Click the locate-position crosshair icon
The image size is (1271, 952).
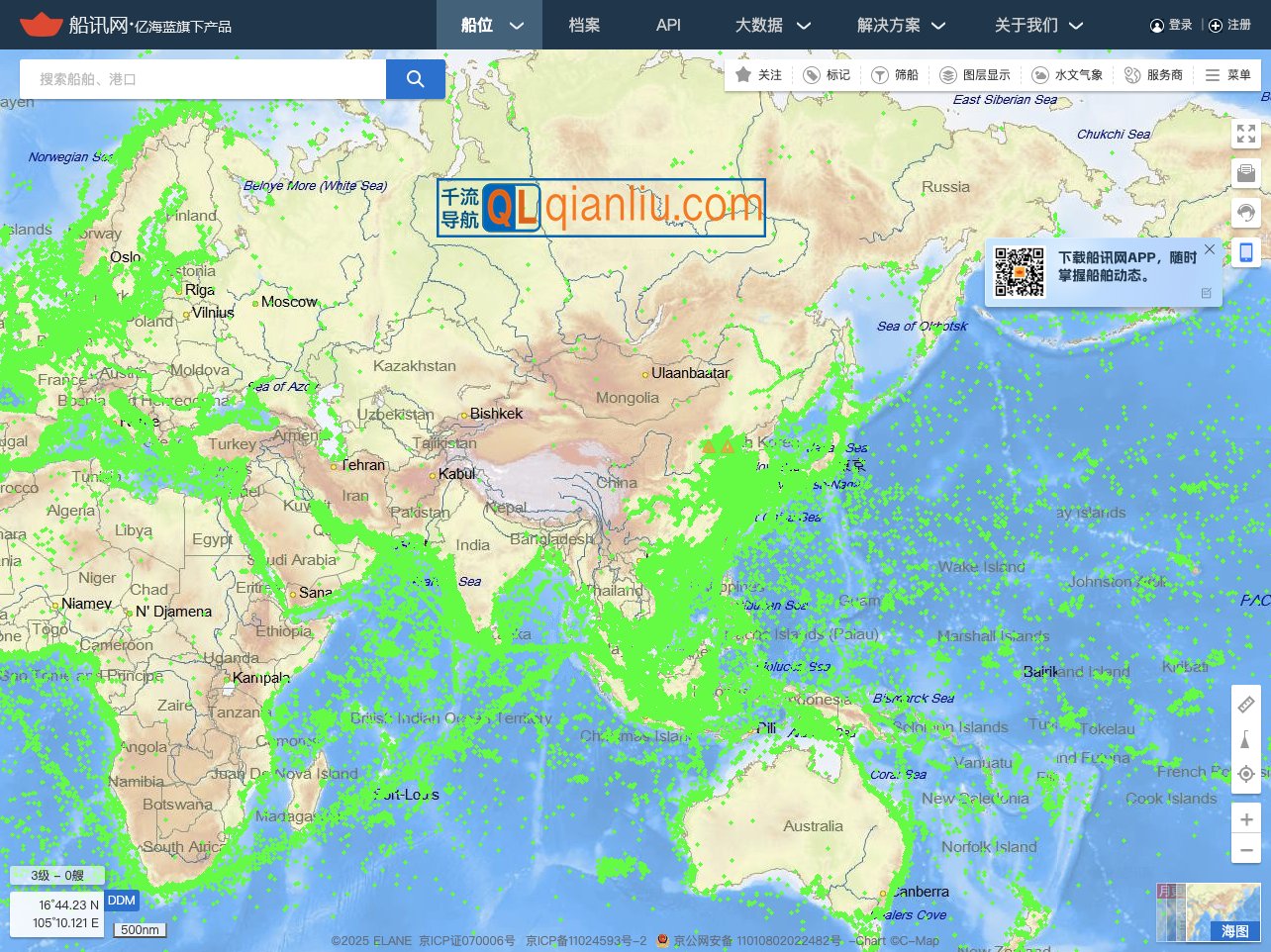1246,774
